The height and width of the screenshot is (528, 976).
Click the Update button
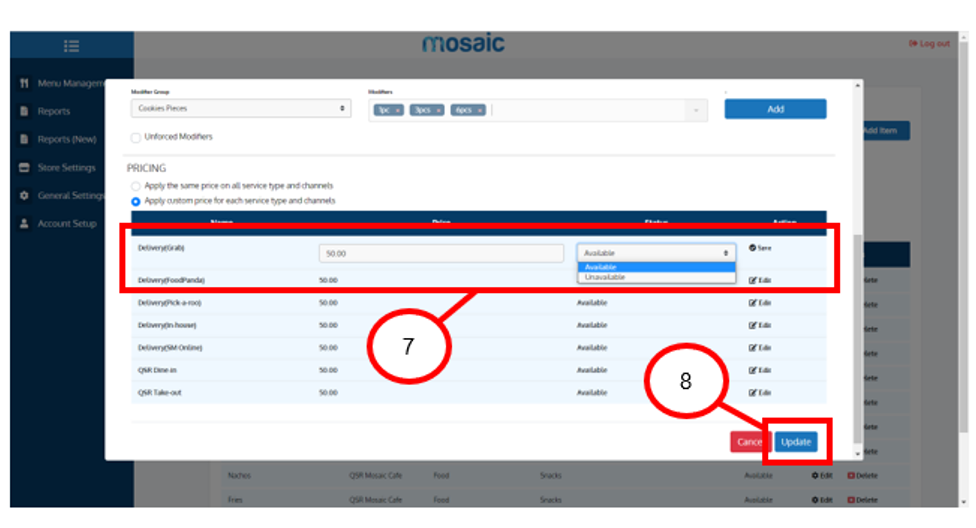pyautogui.click(x=796, y=442)
